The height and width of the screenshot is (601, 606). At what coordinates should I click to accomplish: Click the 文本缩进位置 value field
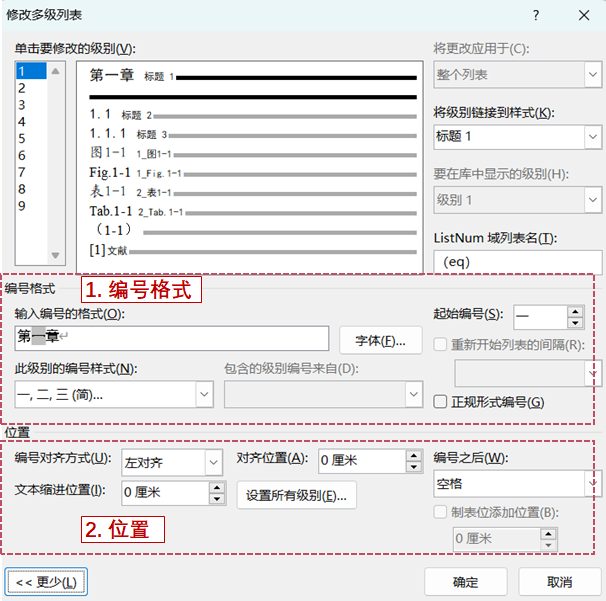[165, 493]
